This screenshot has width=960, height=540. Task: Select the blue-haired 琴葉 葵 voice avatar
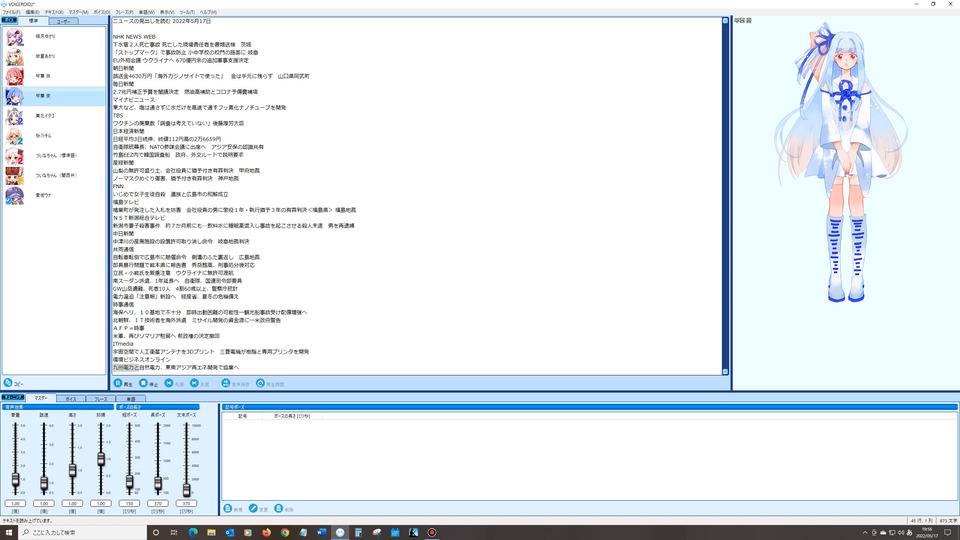(15, 96)
